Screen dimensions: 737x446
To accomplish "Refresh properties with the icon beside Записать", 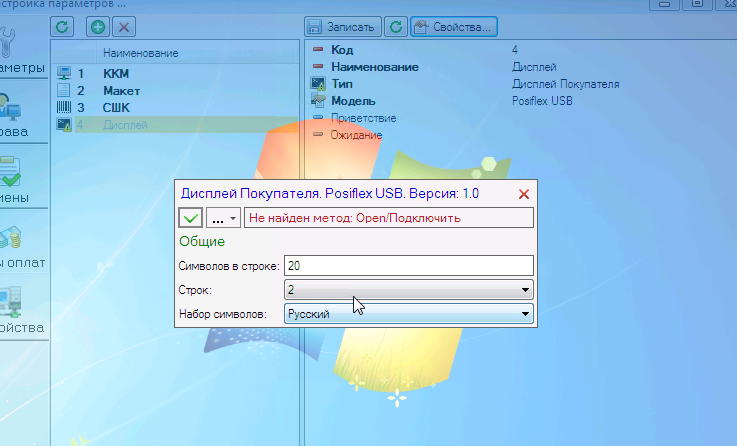I will click(x=396, y=27).
